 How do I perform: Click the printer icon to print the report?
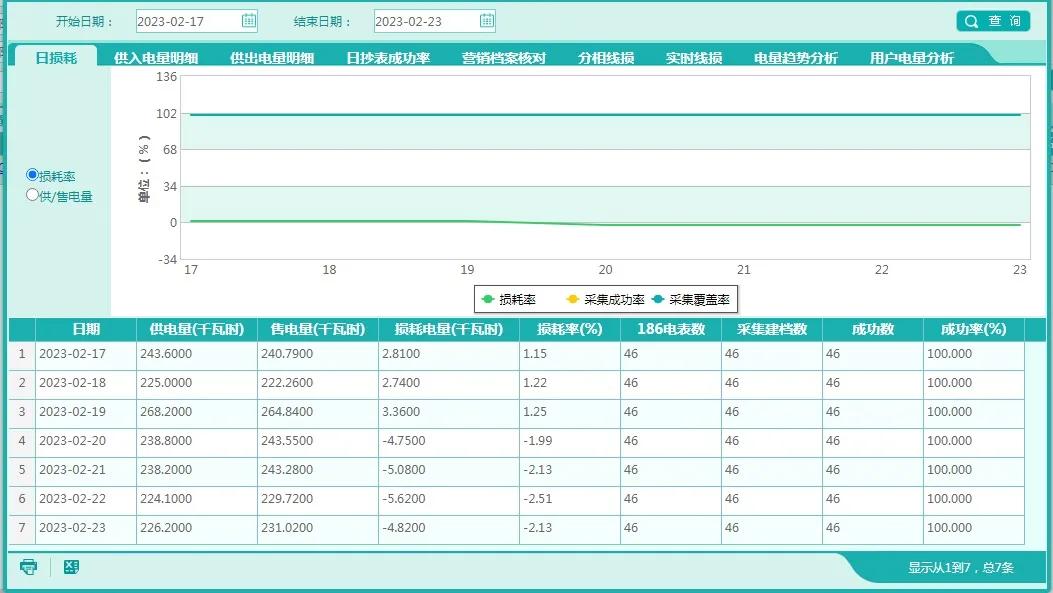29,567
